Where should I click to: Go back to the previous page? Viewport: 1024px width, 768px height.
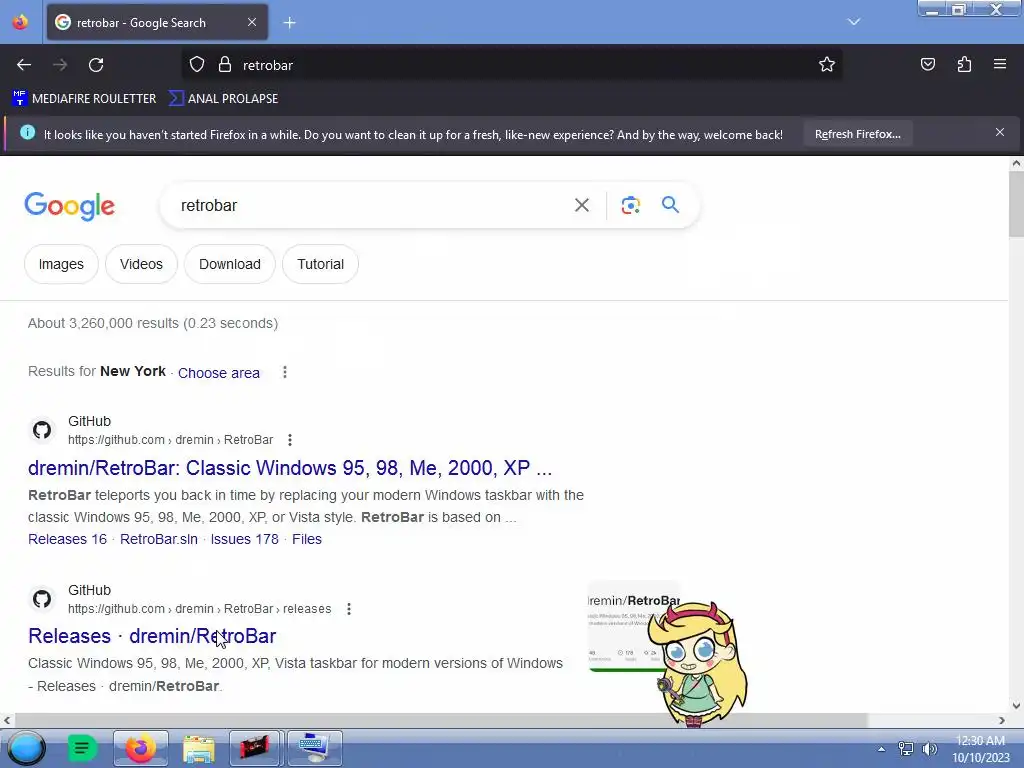pyautogui.click(x=24, y=65)
